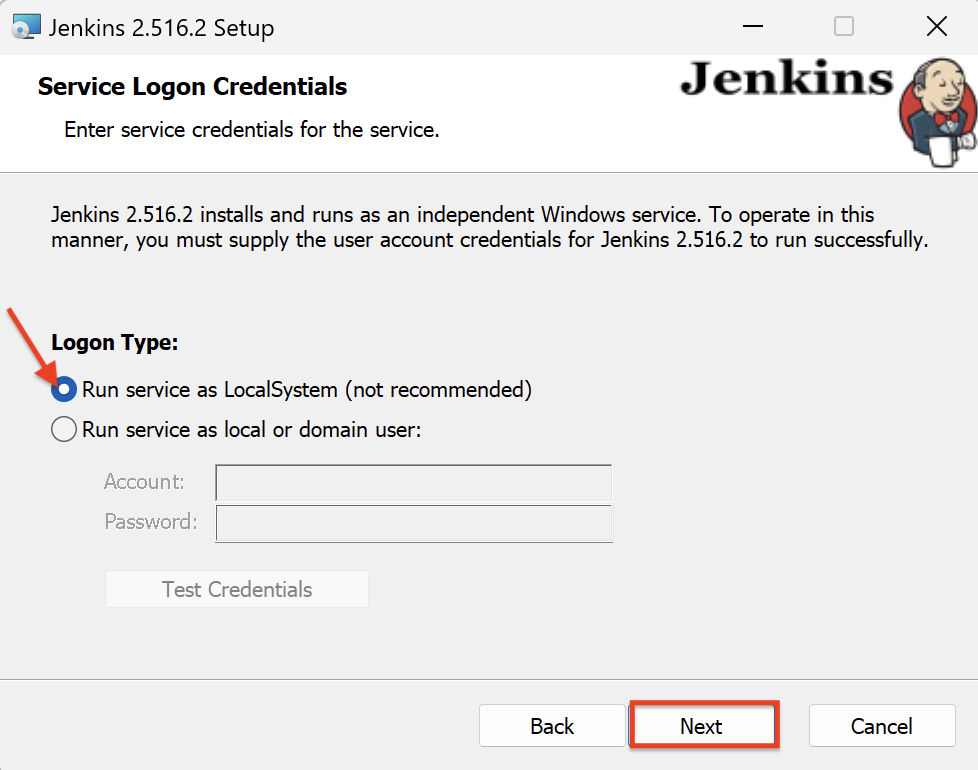Viewport: 978px width, 770px height.
Task: Select Run service as LocalSystem option
Action: pyautogui.click(x=64, y=389)
